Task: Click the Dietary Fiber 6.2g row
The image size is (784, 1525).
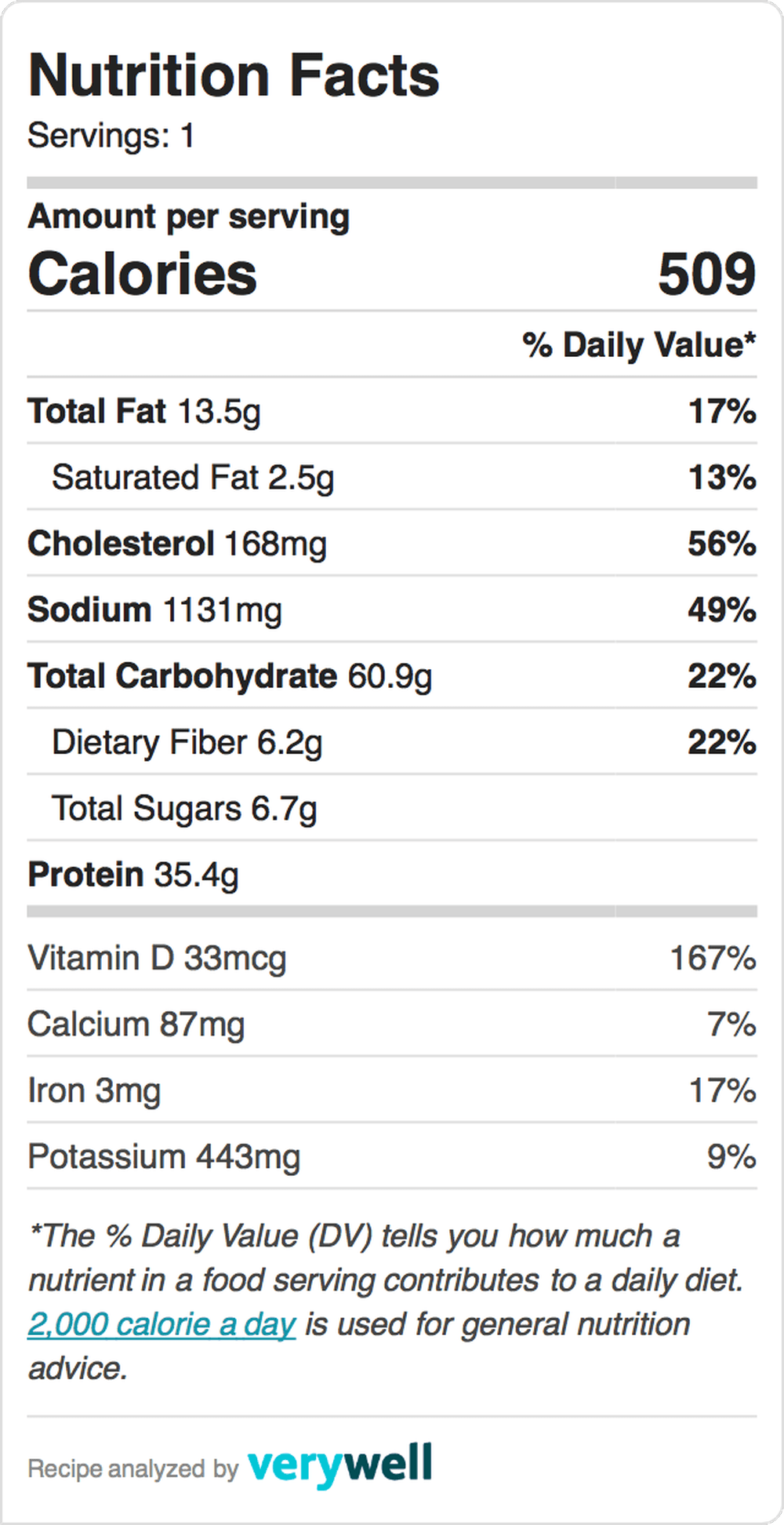Action: pos(392,741)
